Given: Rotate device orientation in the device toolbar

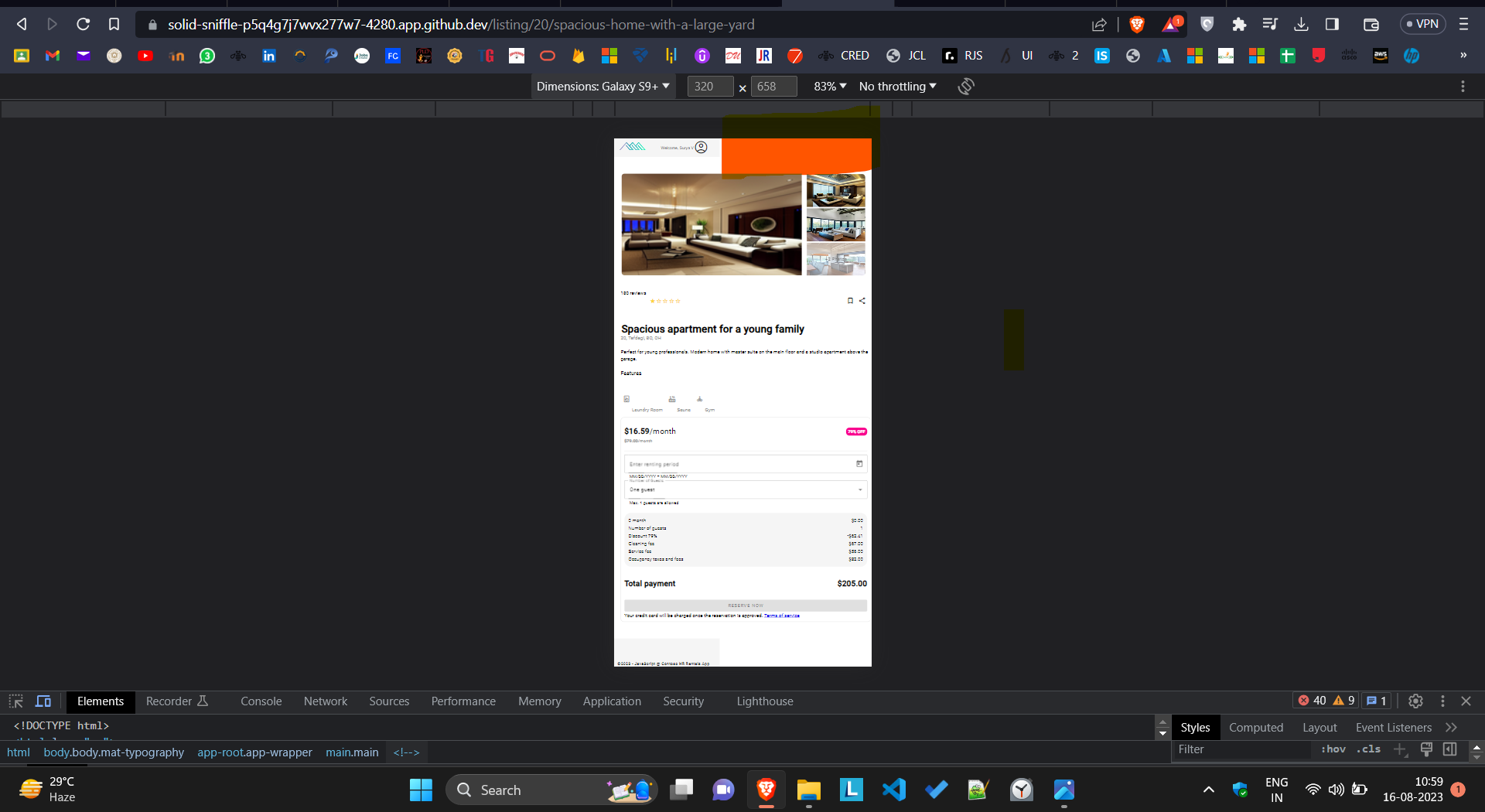Looking at the screenshot, I should (x=965, y=86).
